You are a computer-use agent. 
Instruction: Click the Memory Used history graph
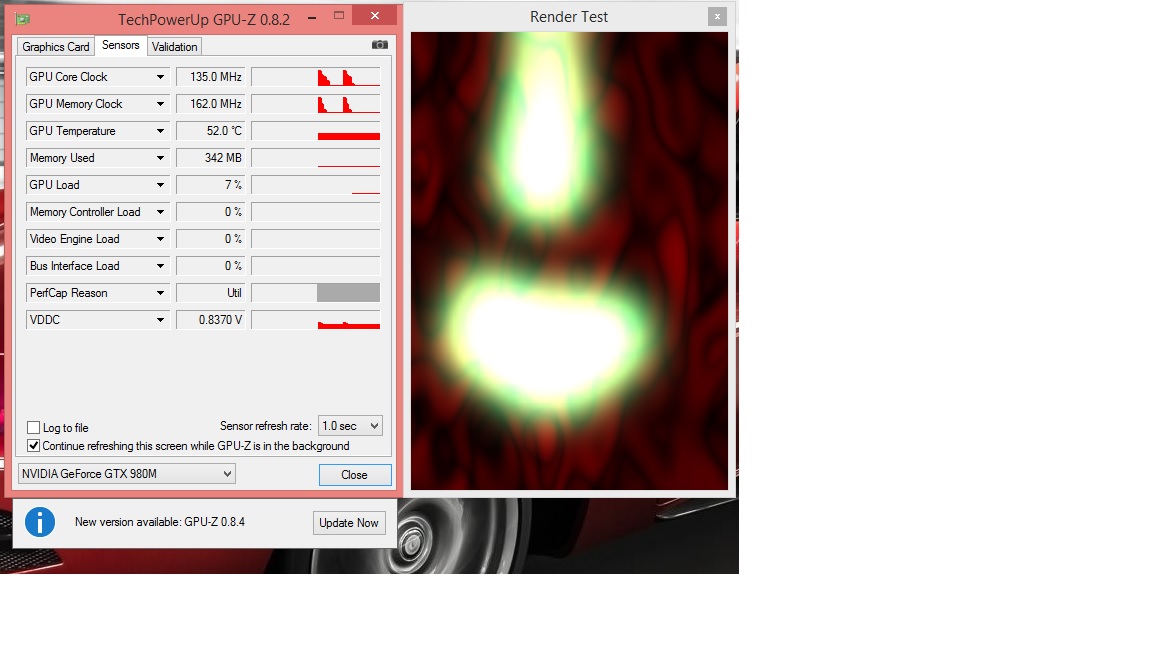coord(316,158)
